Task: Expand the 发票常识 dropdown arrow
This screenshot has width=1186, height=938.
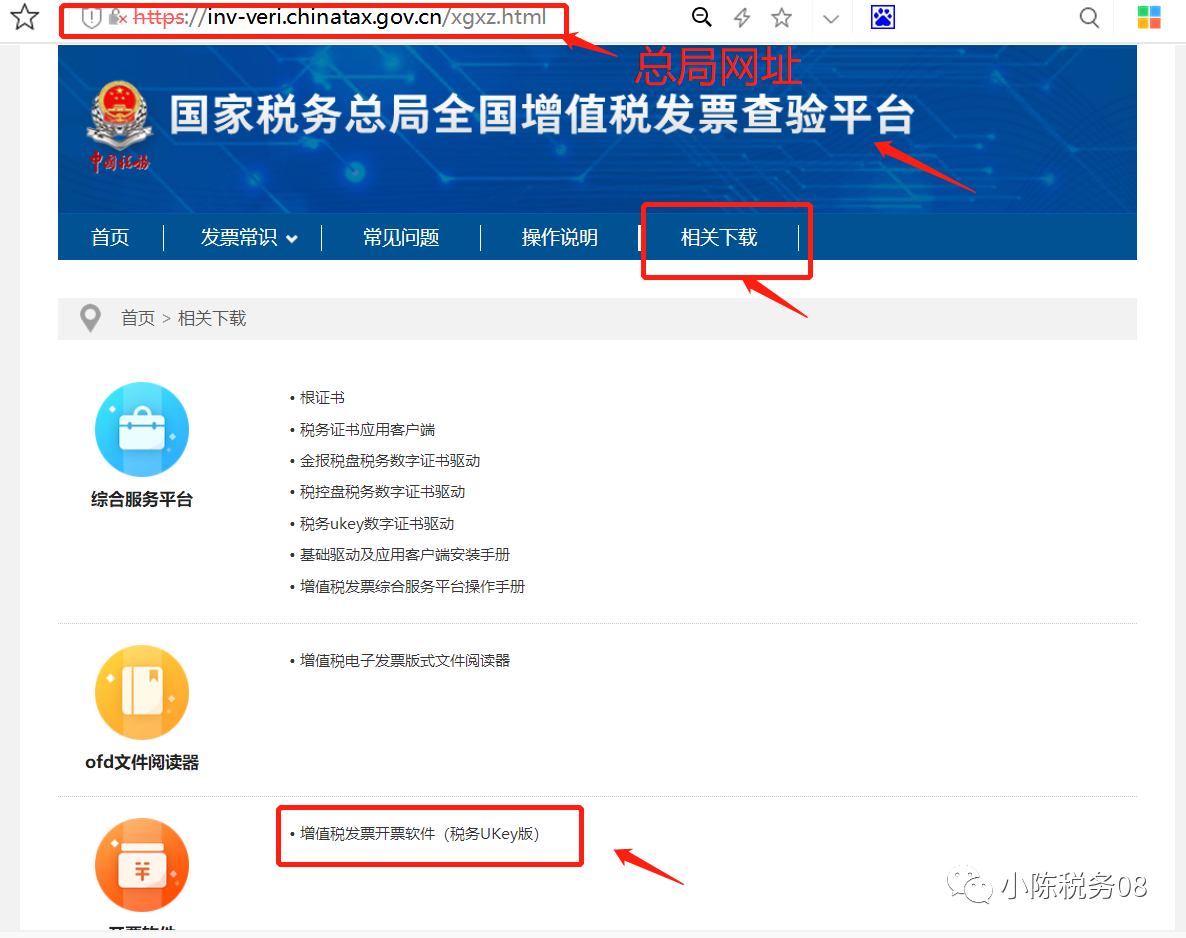Action: pos(292,239)
